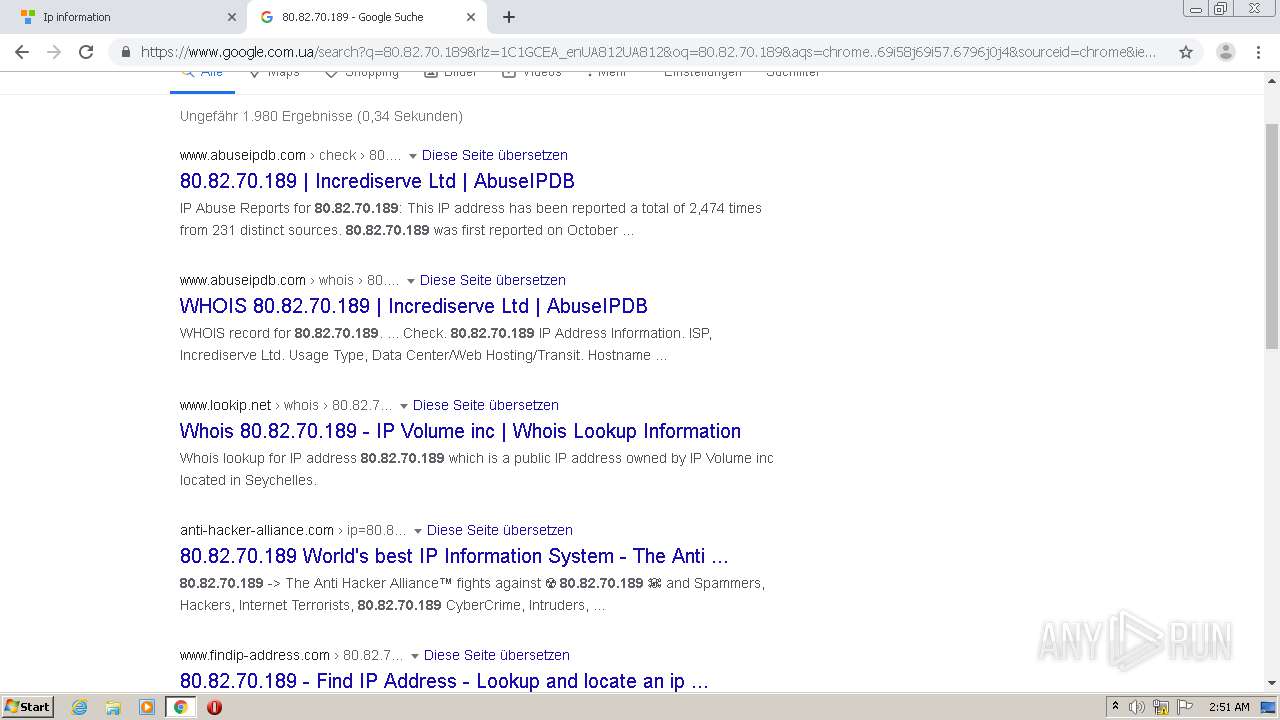Translate the findip-address.com result page

pyautogui.click(x=497, y=655)
